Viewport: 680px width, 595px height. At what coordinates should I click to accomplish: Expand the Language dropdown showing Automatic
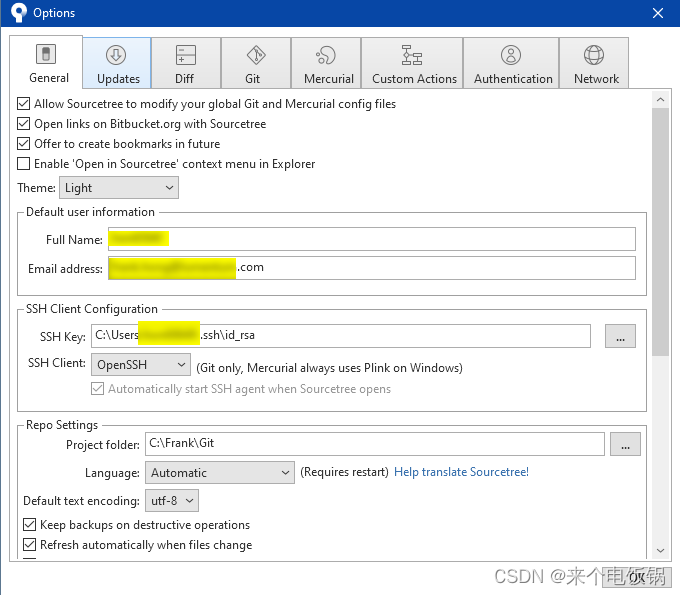coord(220,472)
